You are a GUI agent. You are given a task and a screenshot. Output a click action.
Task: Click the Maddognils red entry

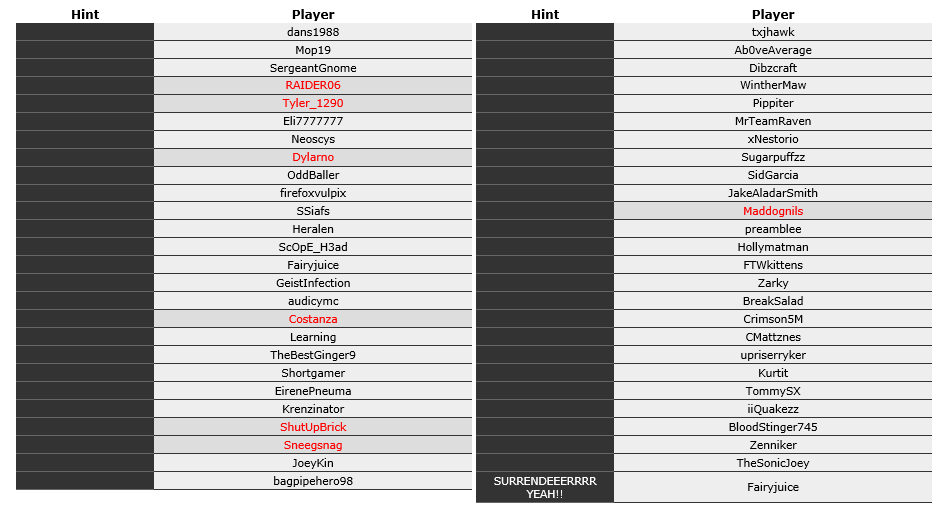point(773,211)
